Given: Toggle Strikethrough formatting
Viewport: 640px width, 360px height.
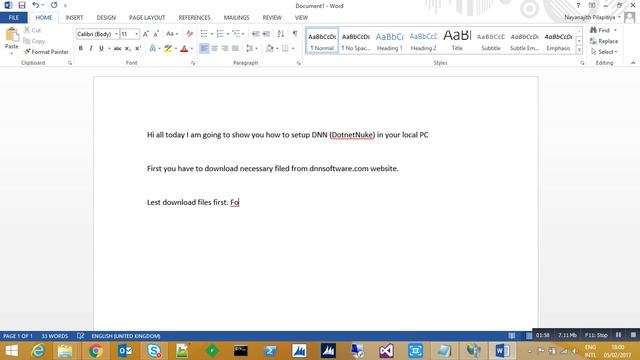Looking at the screenshot, I should 118,49.
